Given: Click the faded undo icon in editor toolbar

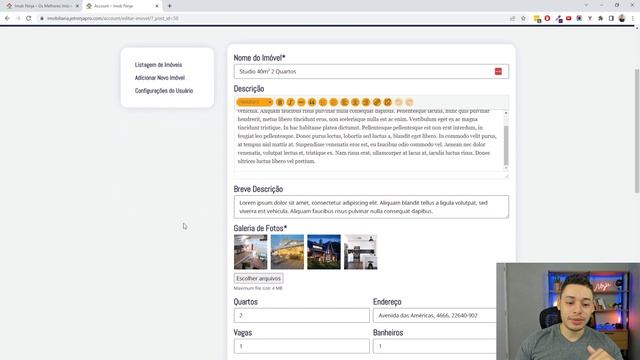Looking at the screenshot, I should (399, 102).
